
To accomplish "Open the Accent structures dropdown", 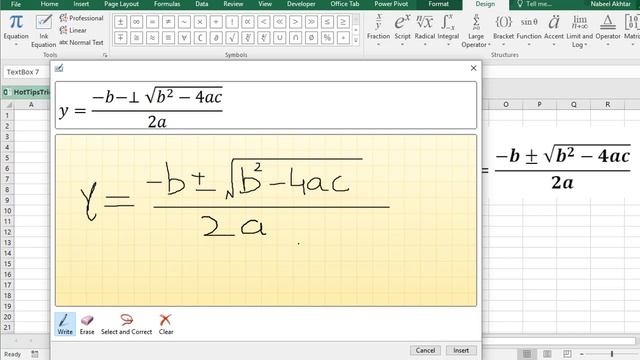I will 553,30.
